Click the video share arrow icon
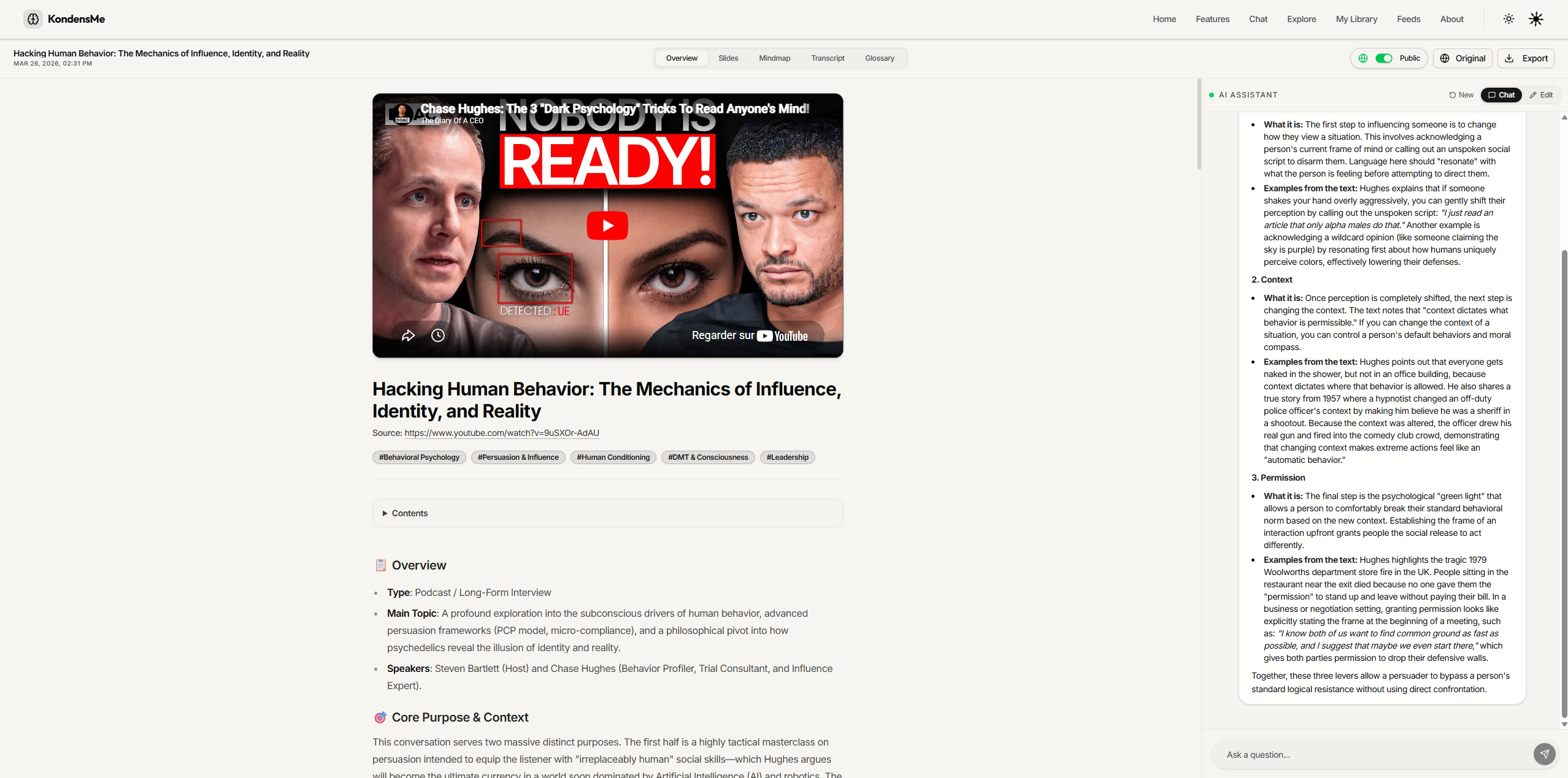This screenshot has width=1568, height=778. [x=408, y=335]
